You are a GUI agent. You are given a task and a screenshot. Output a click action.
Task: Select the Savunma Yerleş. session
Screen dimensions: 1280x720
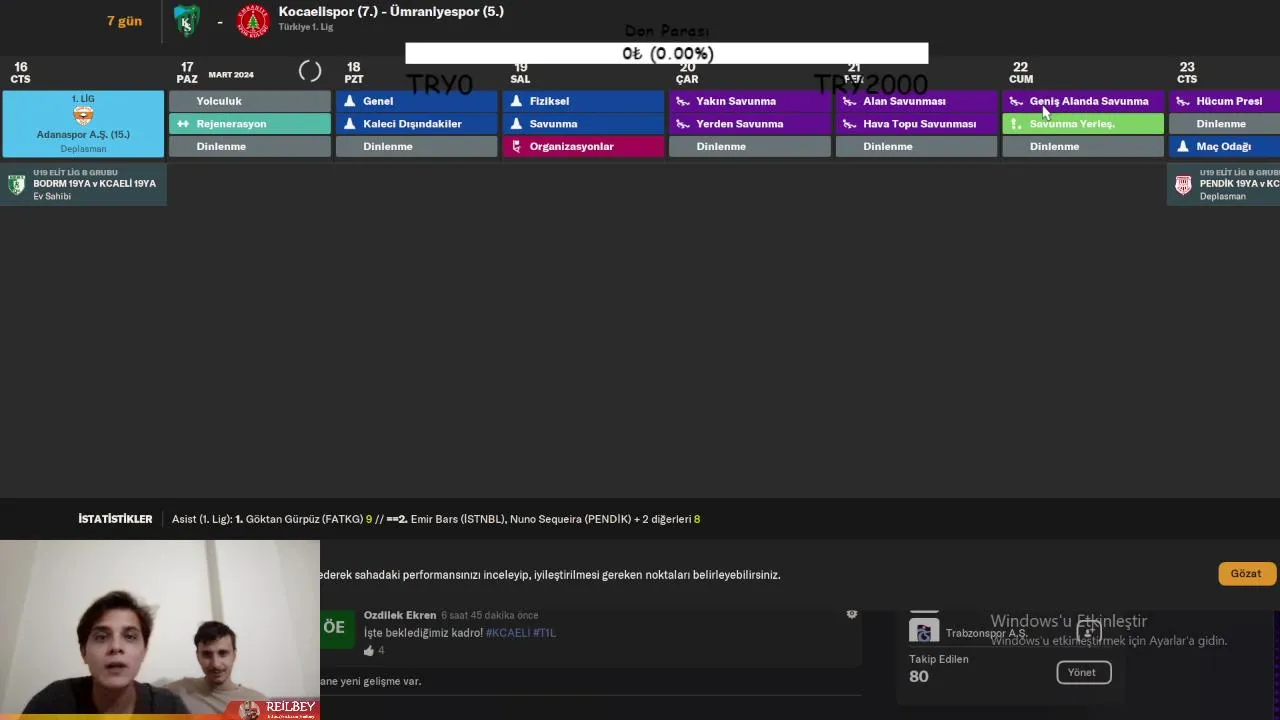point(1083,124)
